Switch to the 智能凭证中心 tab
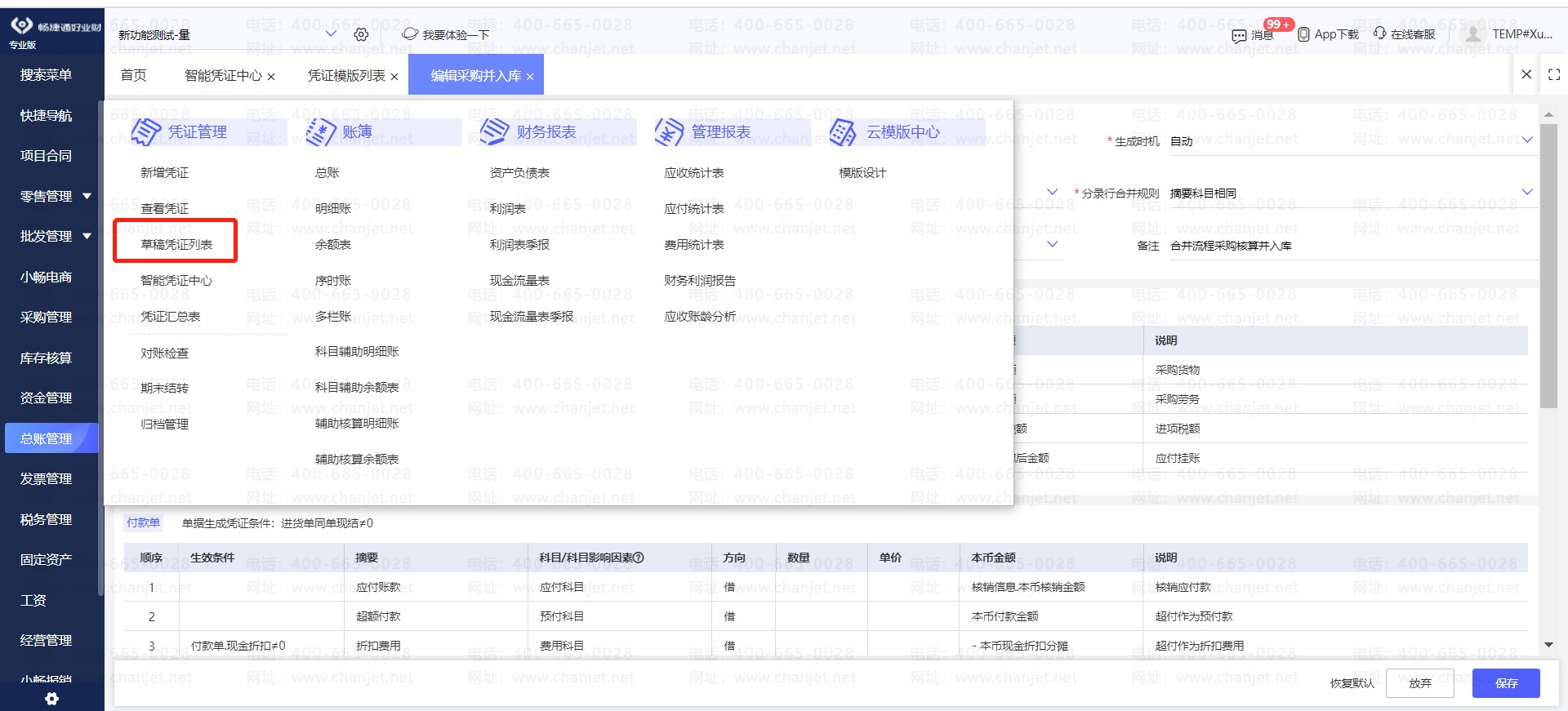The width and height of the screenshot is (1568, 711). (x=223, y=76)
